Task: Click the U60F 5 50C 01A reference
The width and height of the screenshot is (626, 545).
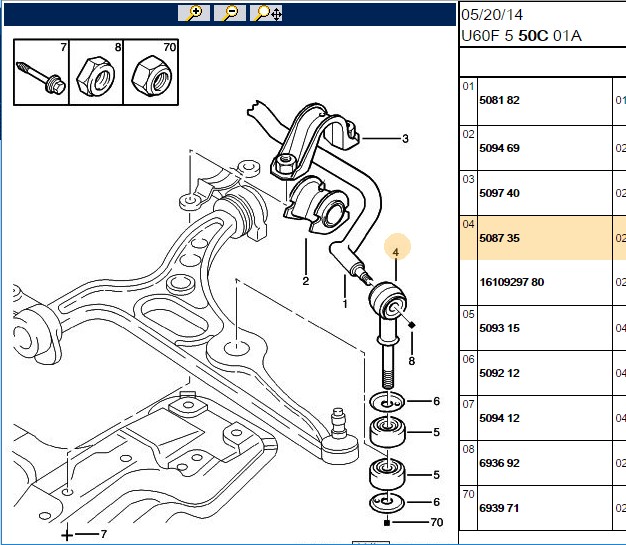Action: [x=521, y=36]
